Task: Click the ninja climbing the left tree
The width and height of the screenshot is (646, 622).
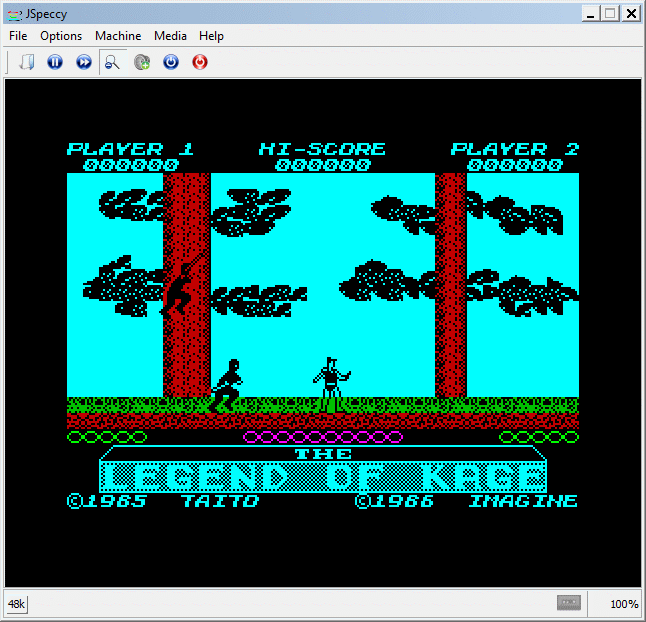Action: coord(181,286)
